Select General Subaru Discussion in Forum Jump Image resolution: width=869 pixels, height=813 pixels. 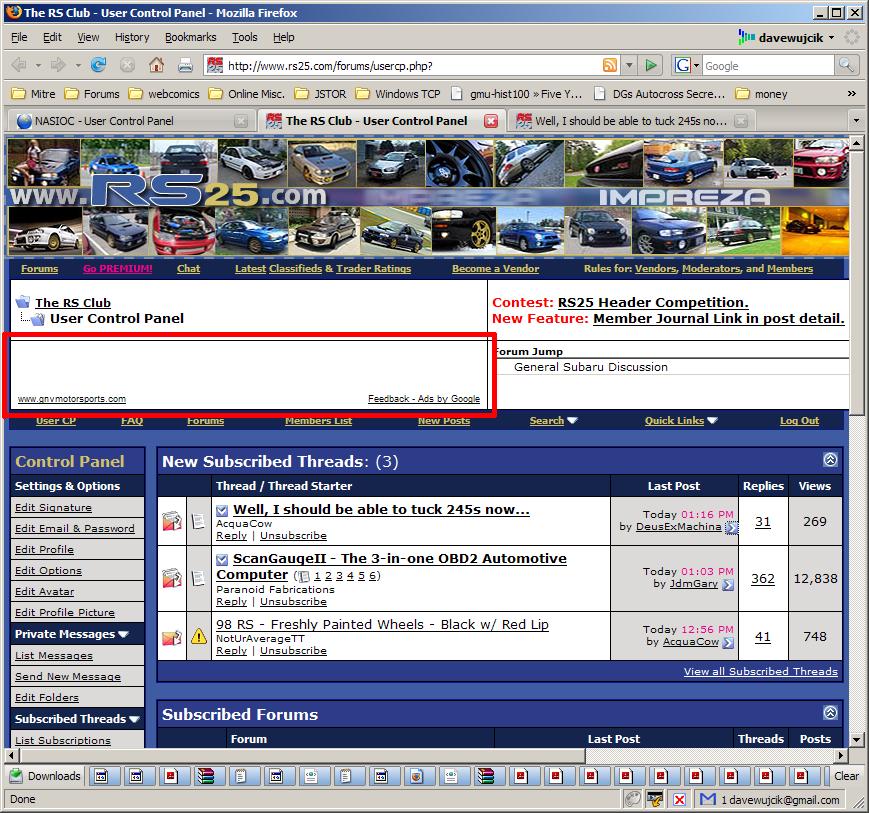(x=591, y=367)
